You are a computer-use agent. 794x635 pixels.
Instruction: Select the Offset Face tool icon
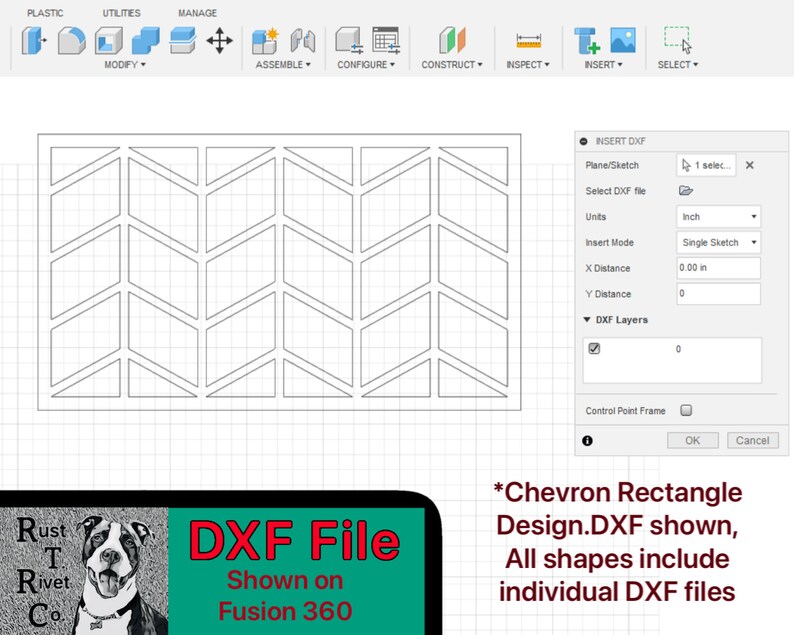click(x=182, y=41)
